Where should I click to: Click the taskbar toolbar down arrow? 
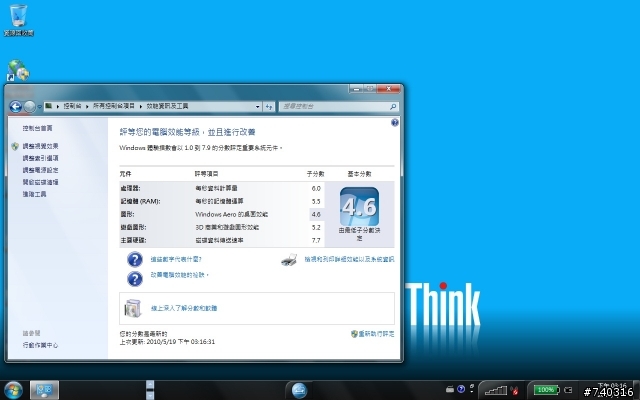coord(150,395)
